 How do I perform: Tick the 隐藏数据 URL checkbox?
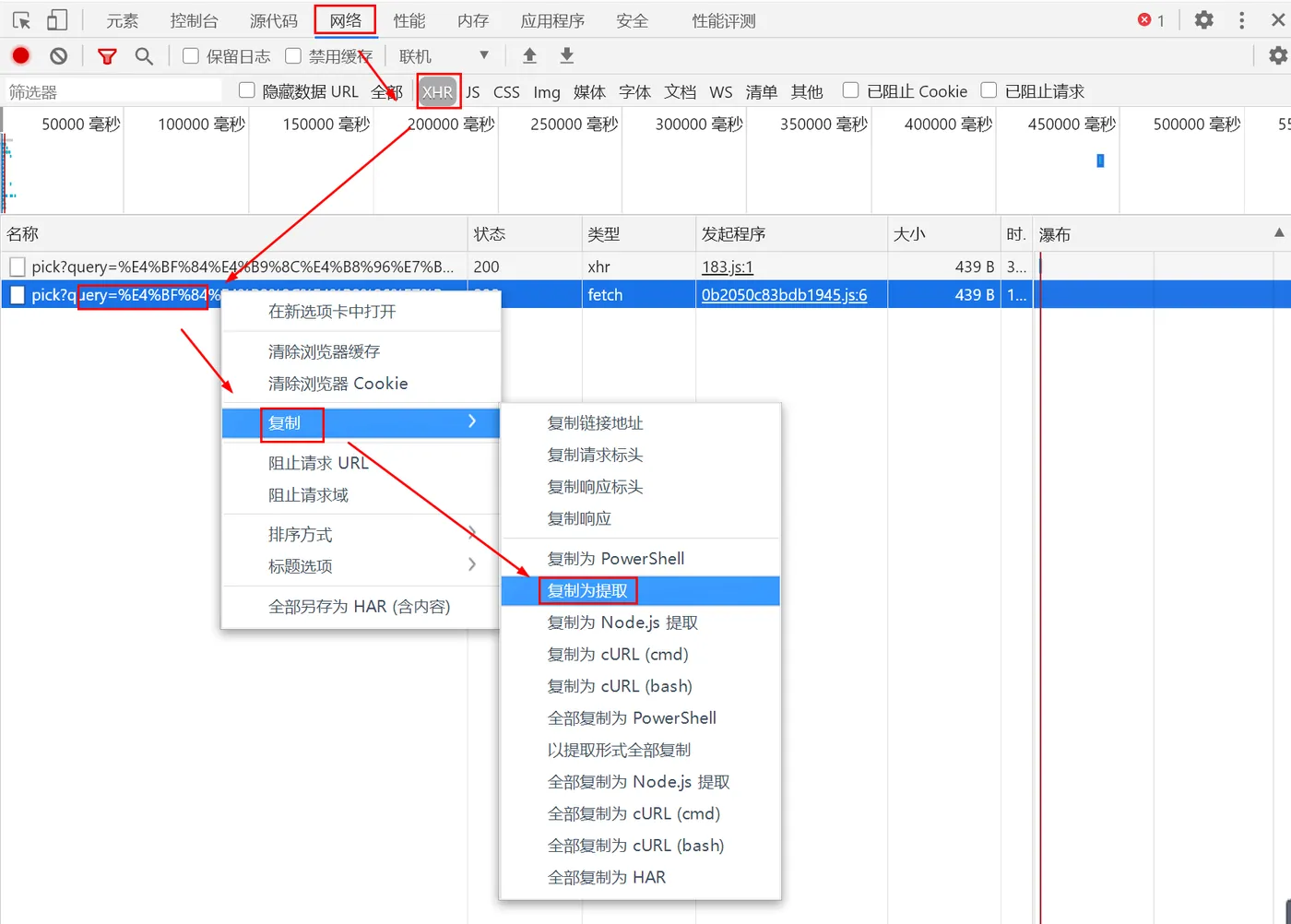[246, 90]
